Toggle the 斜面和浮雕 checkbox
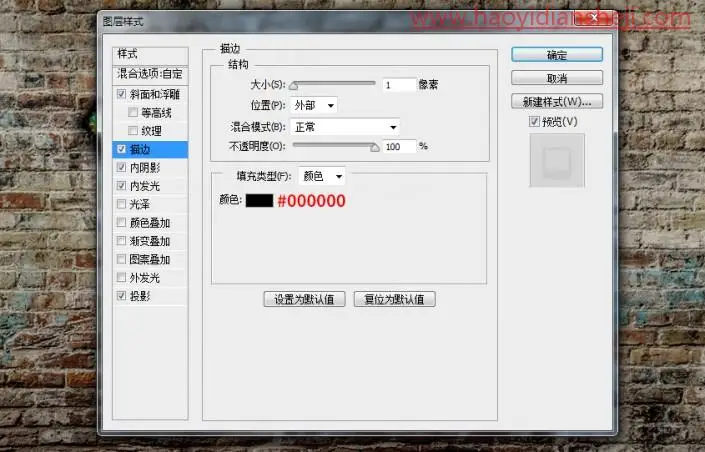Viewport: 705px width, 452px height. (121, 94)
